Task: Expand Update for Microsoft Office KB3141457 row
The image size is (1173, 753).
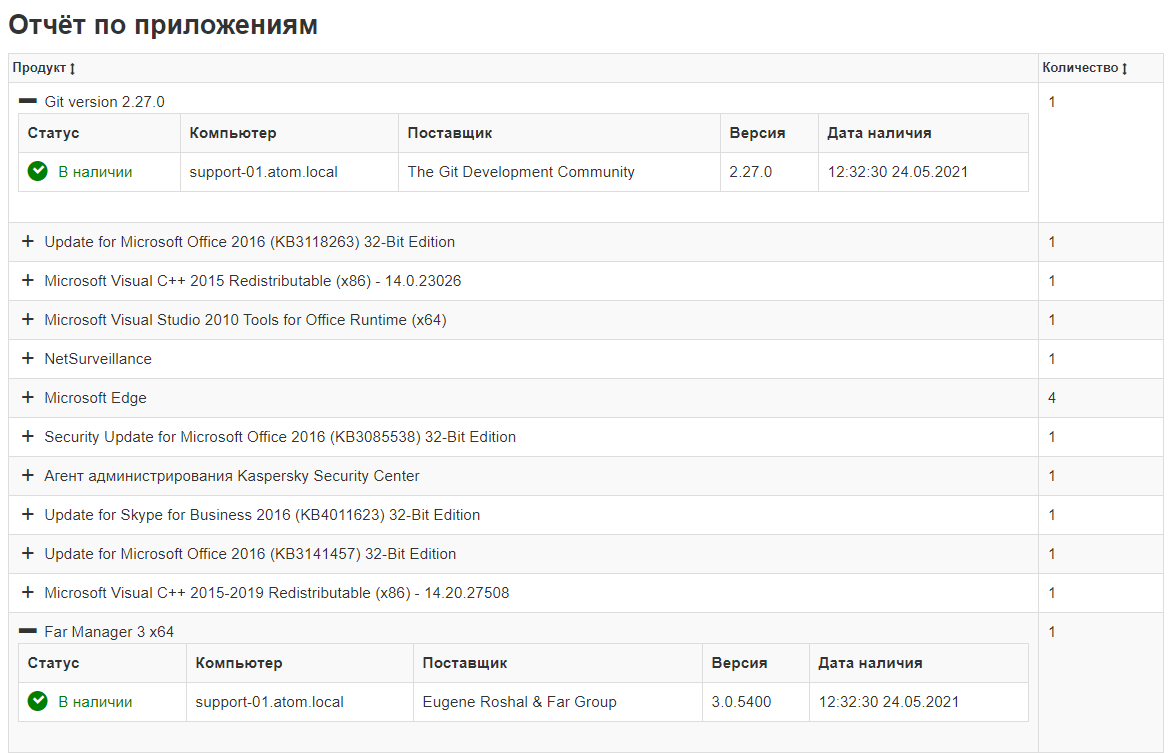Action: click(x=28, y=554)
